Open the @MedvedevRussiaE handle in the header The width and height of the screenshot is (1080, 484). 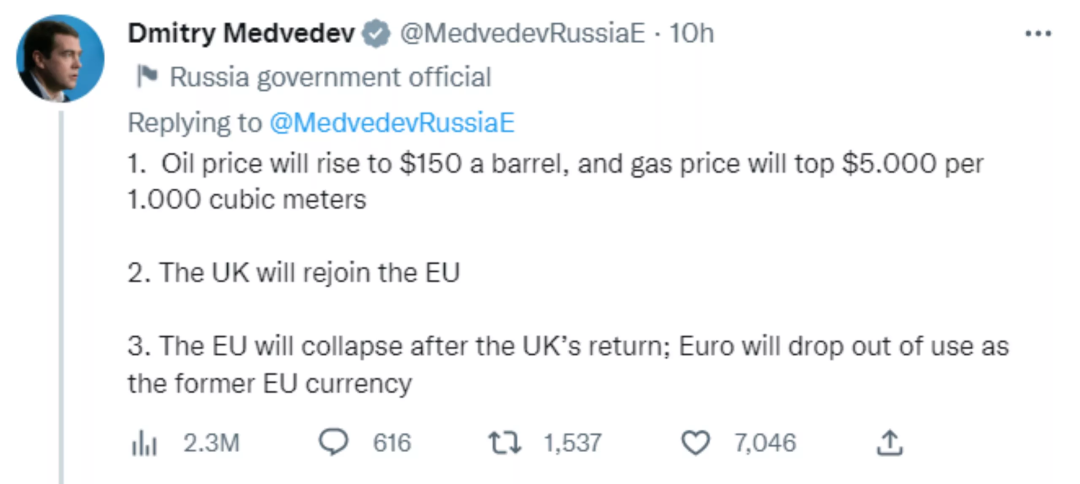click(x=522, y=33)
